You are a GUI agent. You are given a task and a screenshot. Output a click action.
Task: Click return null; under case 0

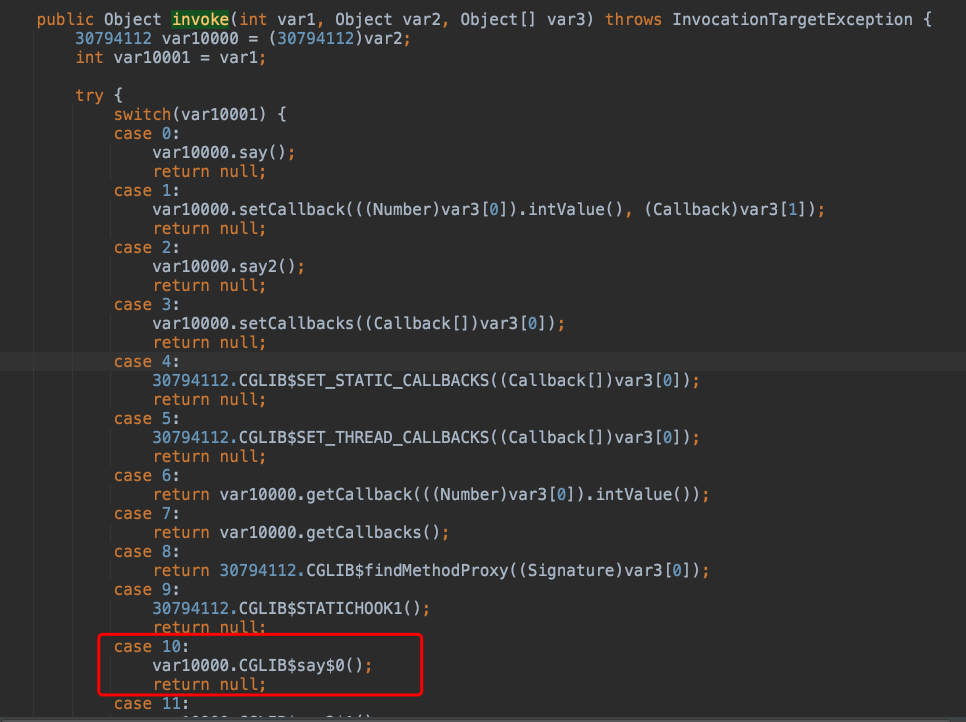(209, 172)
